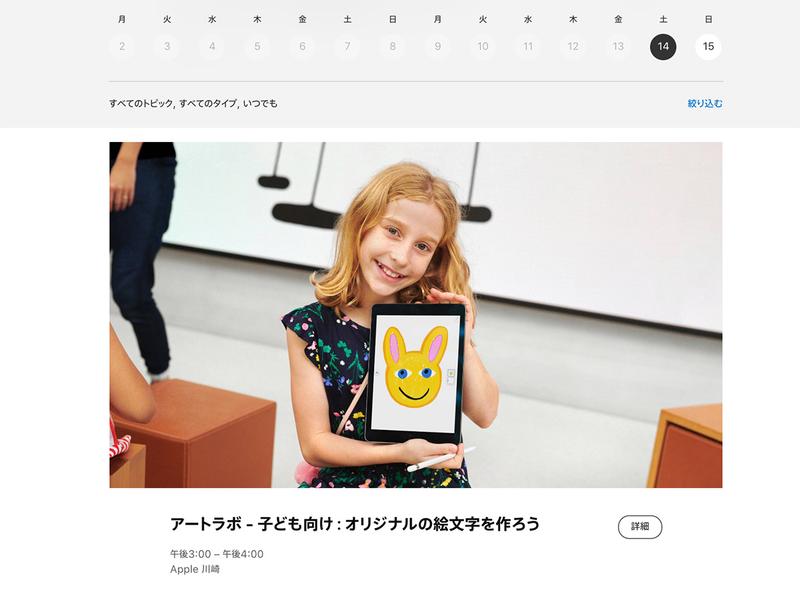Select date 8 in the calendar
Image resolution: width=800 pixels, height=600 pixels.
coord(392,46)
